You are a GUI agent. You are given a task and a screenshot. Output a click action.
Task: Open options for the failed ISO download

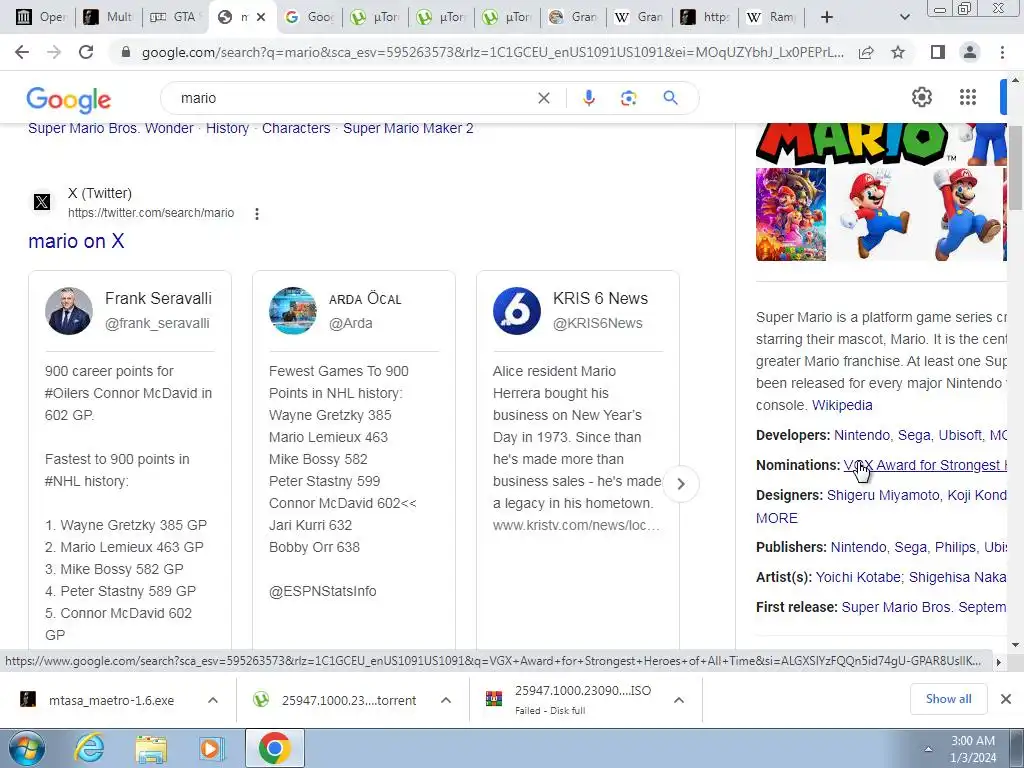679,700
